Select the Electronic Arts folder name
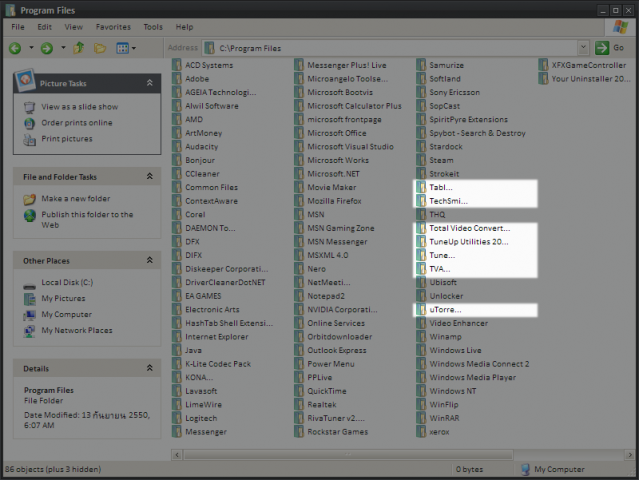639x480 pixels. [x=212, y=309]
